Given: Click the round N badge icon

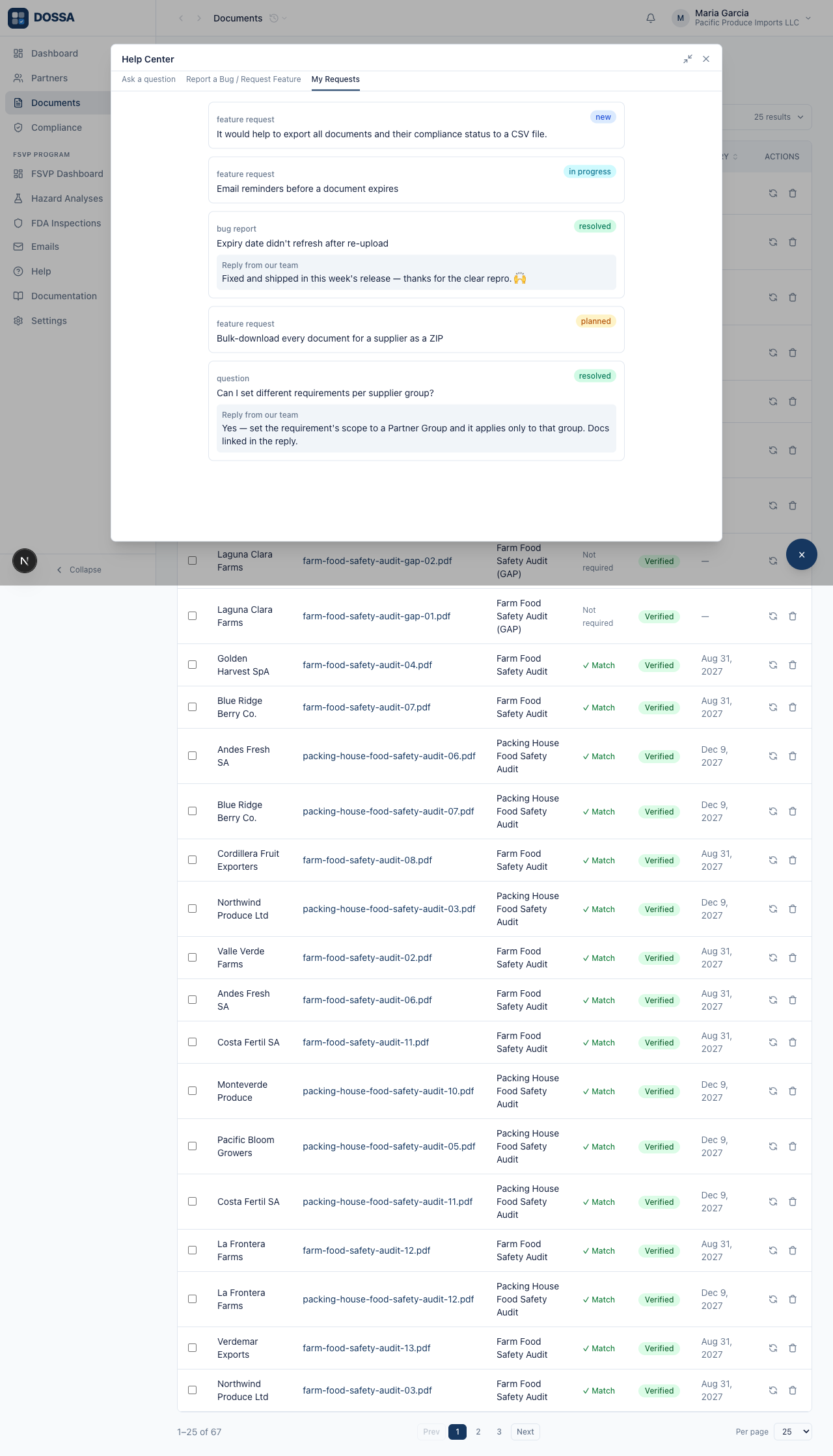Looking at the screenshot, I should click(x=25, y=561).
